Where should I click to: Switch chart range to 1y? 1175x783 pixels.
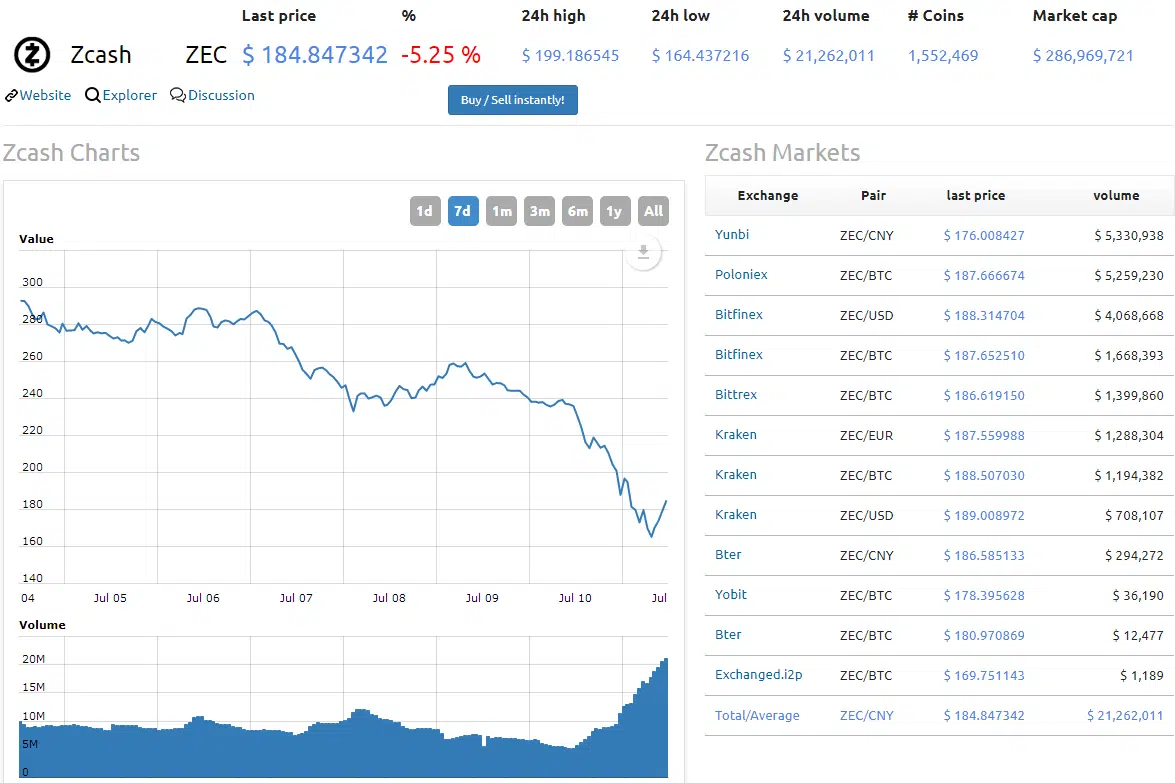point(614,211)
